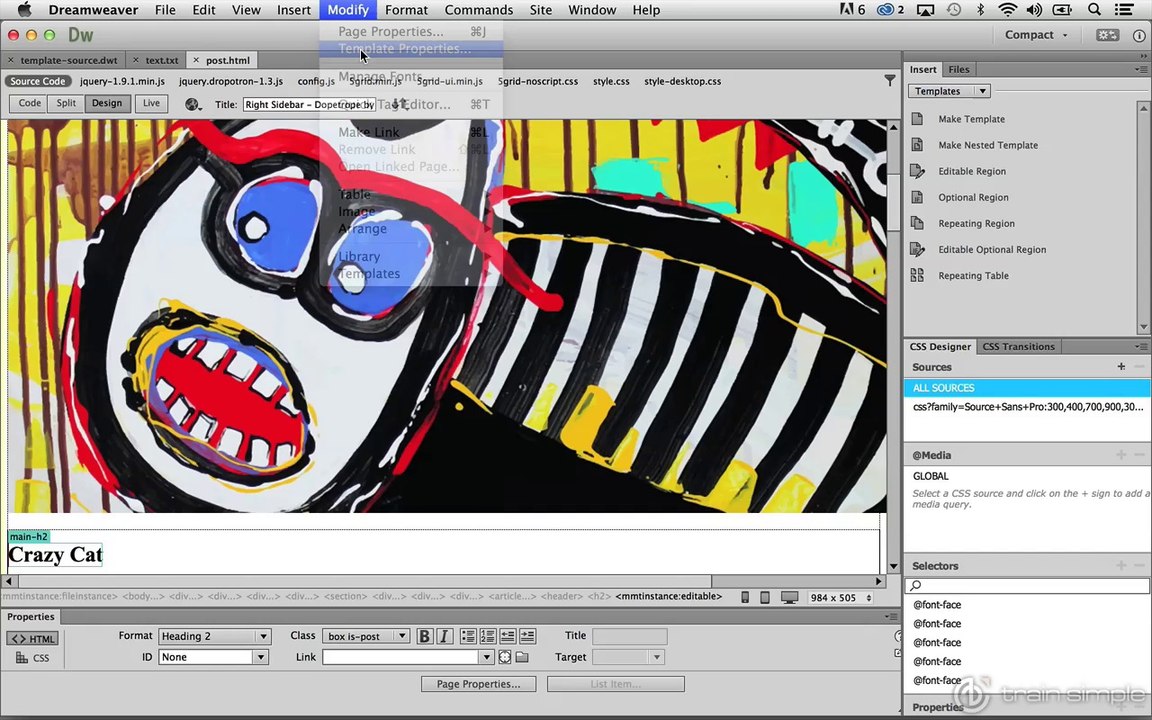Click the browse for file folder icon
The width and height of the screenshot is (1152, 720).
[x=522, y=657]
